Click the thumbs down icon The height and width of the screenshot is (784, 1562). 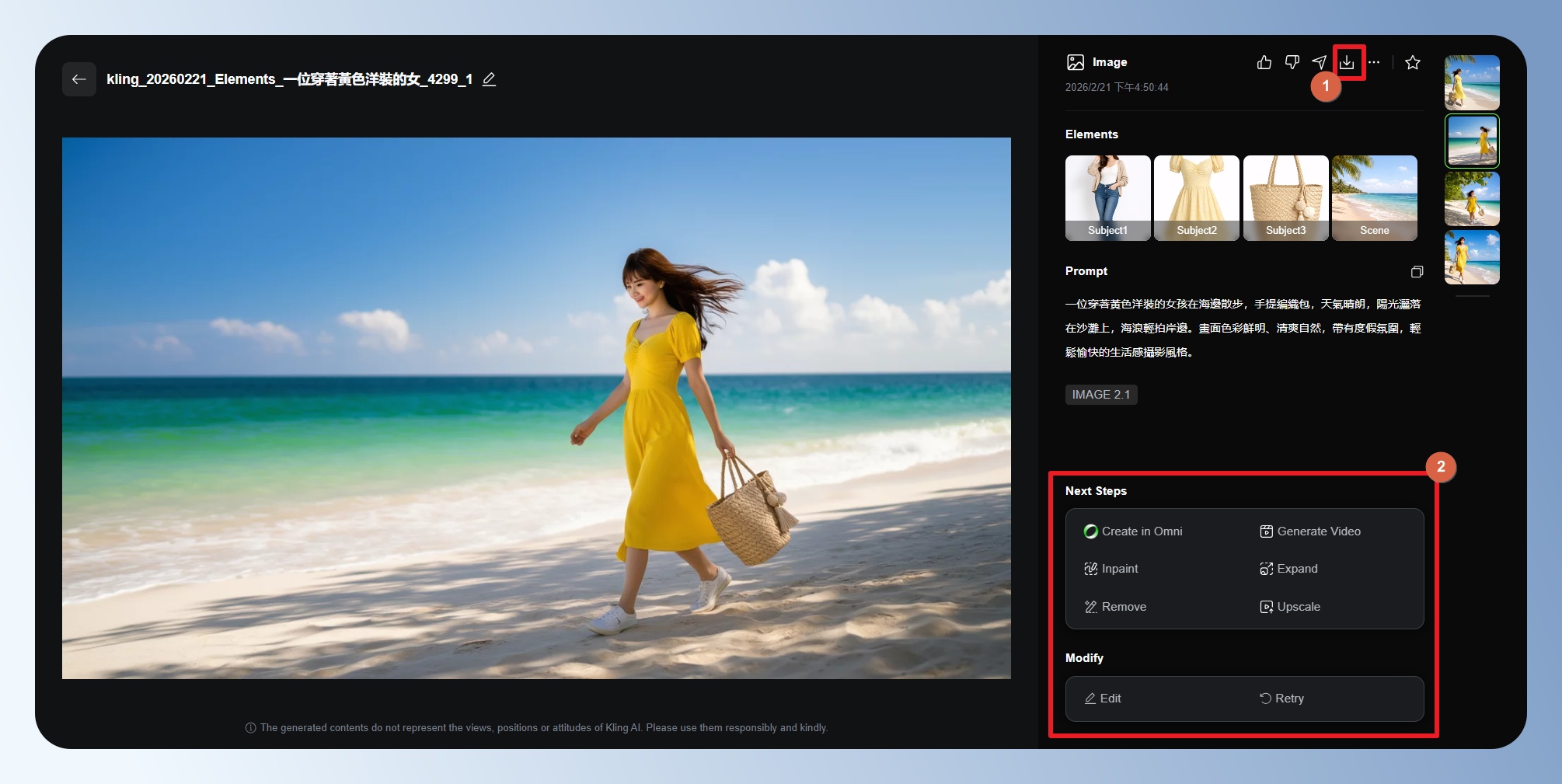click(1292, 62)
